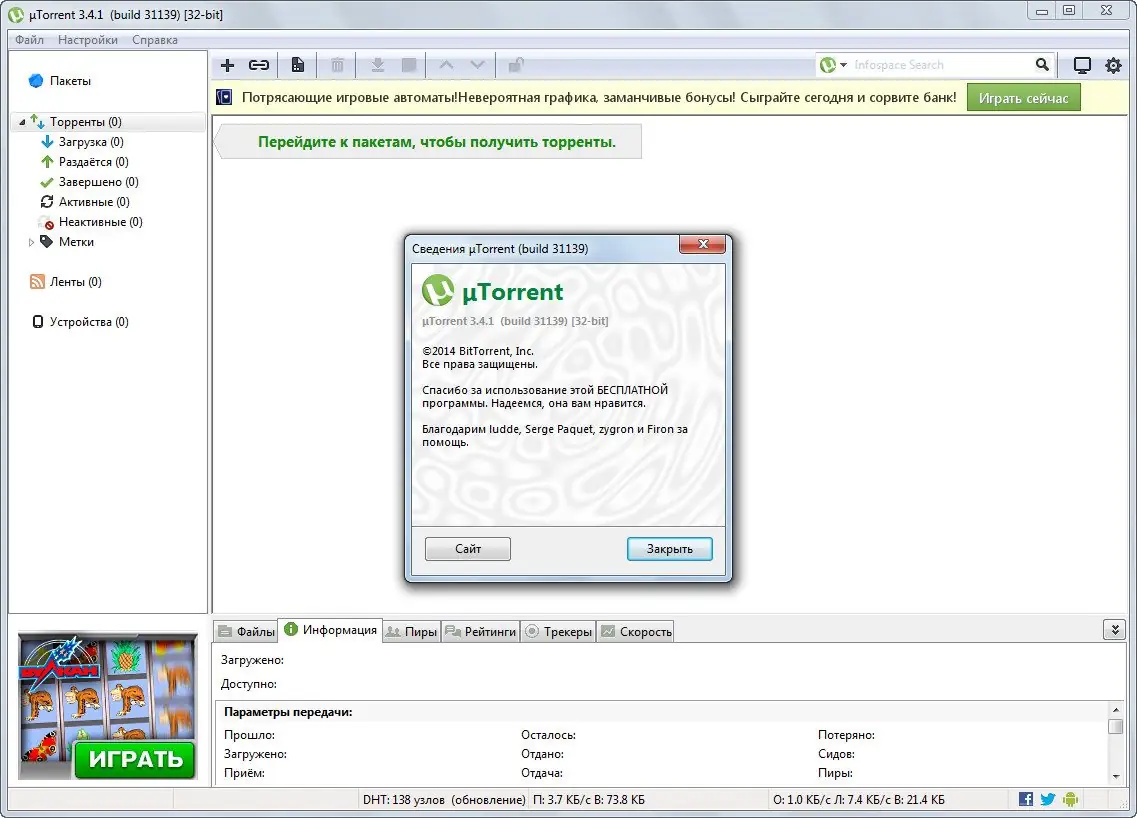
Task: Open the Twitter icon in status bar
Action: [1048, 799]
